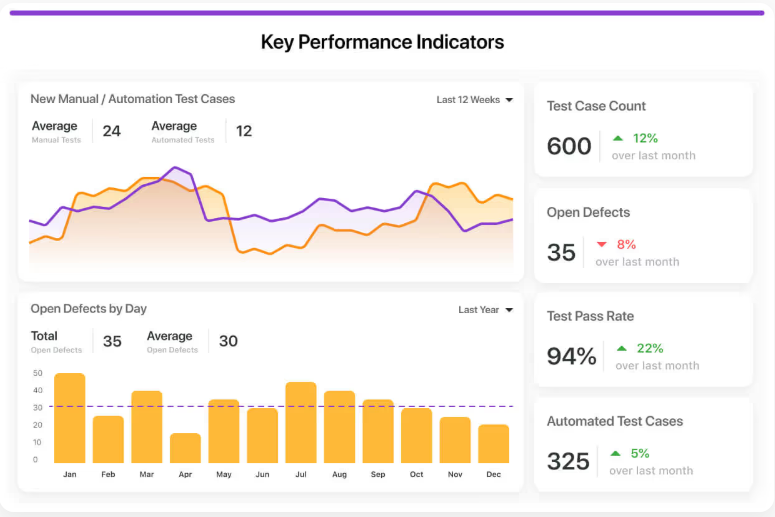This screenshot has height=517, width=775.
Task: Click the red down arrow beside 8%
Action: [x=601, y=244]
